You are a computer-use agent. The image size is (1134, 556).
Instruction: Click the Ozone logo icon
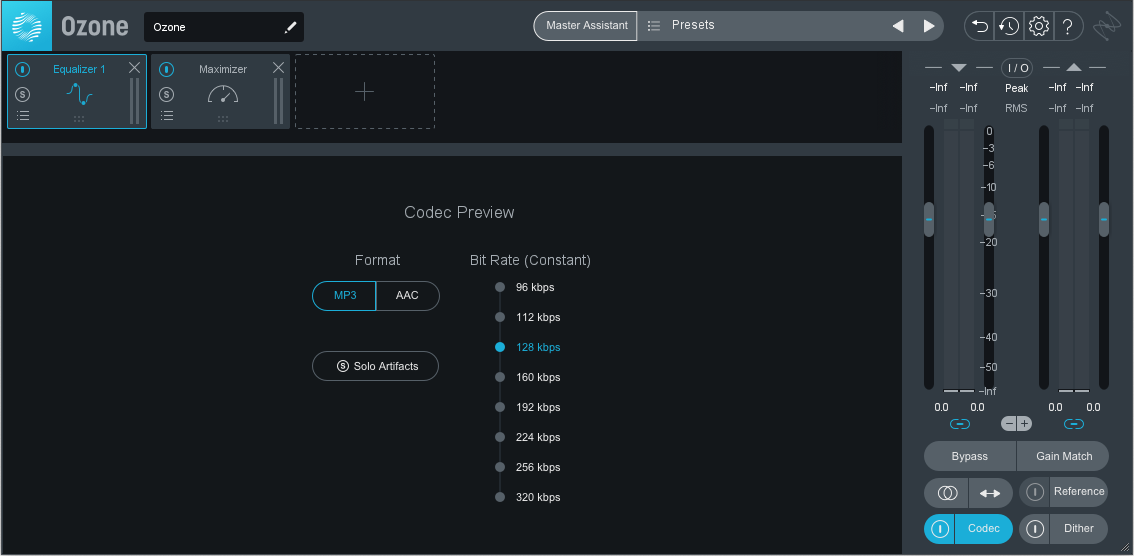tap(26, 25)
